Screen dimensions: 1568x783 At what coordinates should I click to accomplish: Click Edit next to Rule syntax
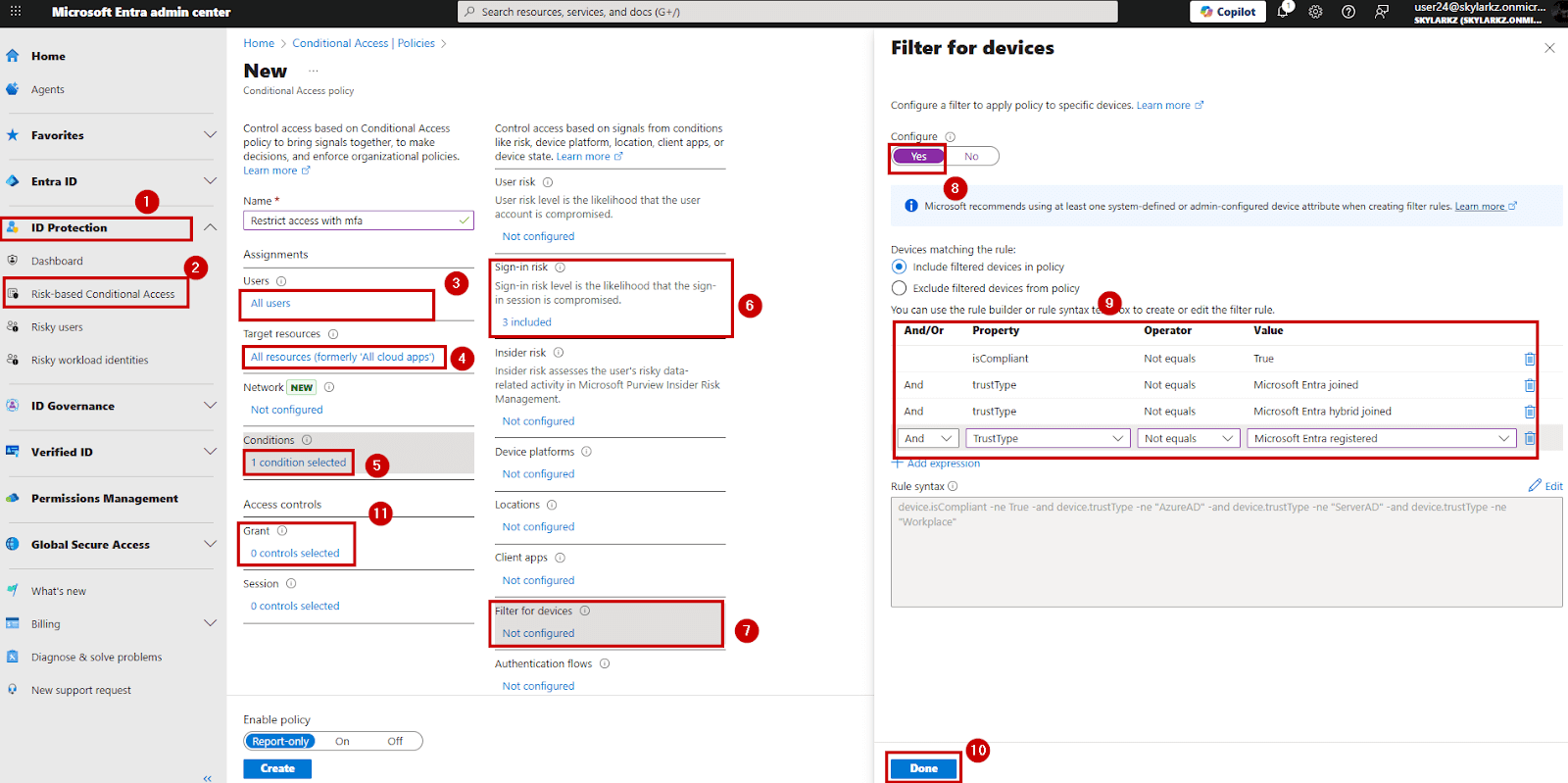click(1545, 486)
